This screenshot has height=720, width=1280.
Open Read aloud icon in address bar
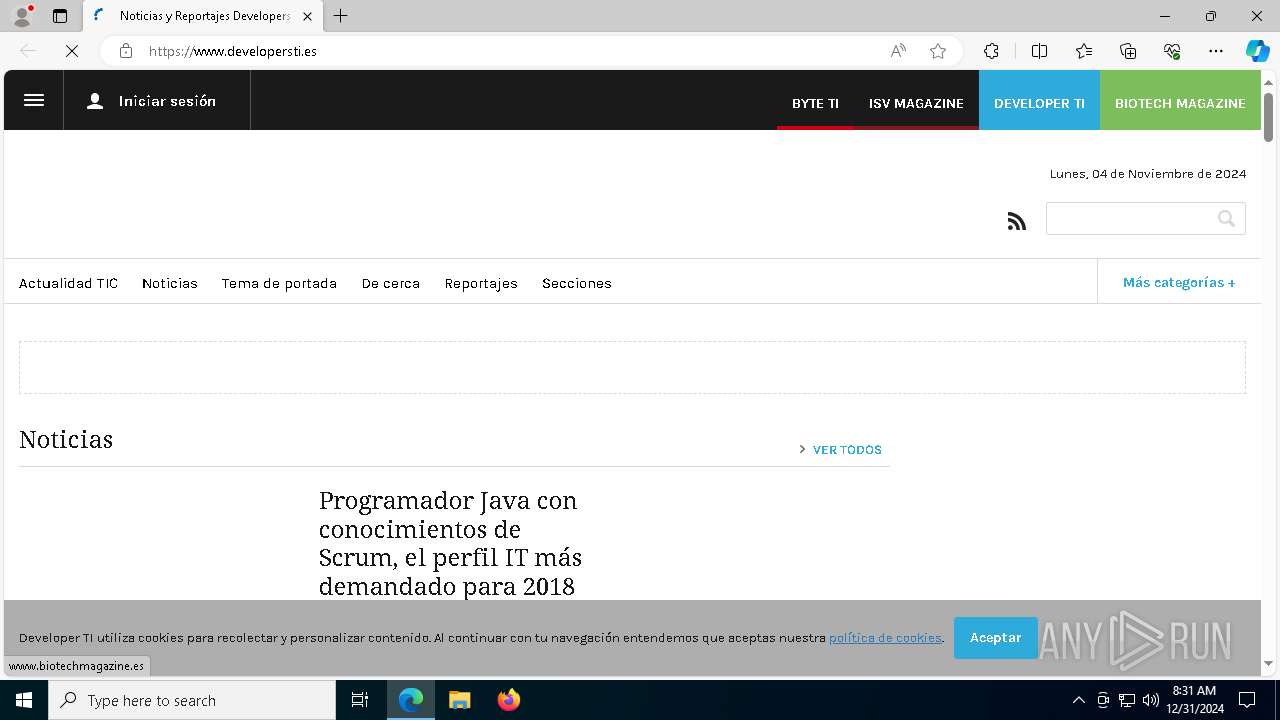coord(898,51)
